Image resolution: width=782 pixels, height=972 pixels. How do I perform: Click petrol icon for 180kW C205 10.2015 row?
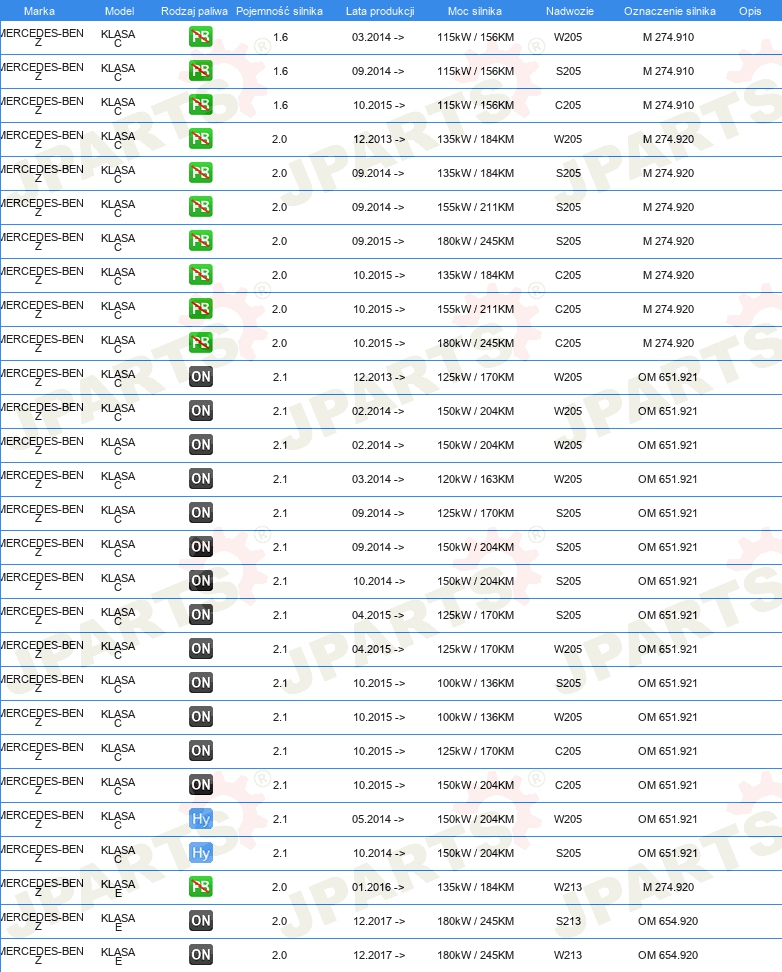coord(200,343)
